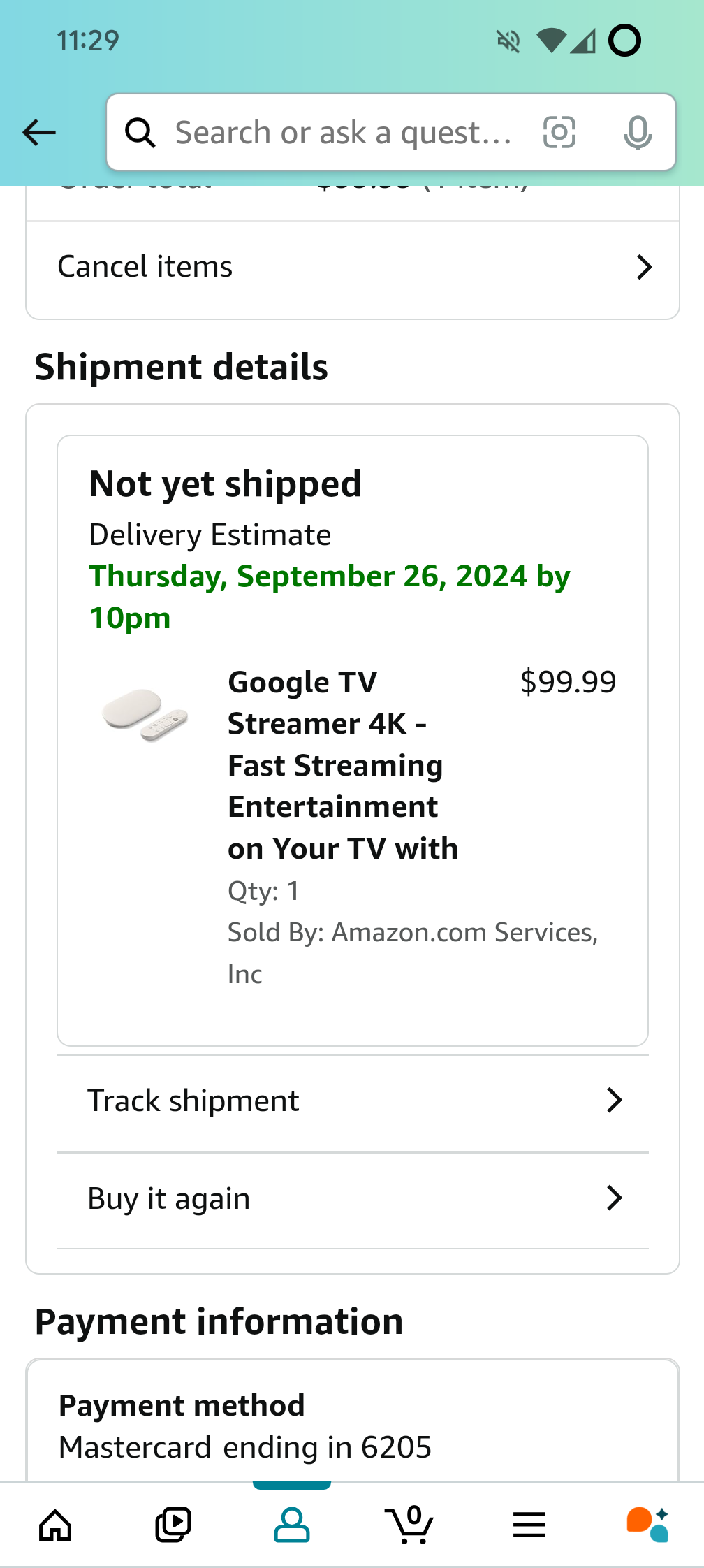
Task: Tap the back arrow icon
Action: click(39, 132)
